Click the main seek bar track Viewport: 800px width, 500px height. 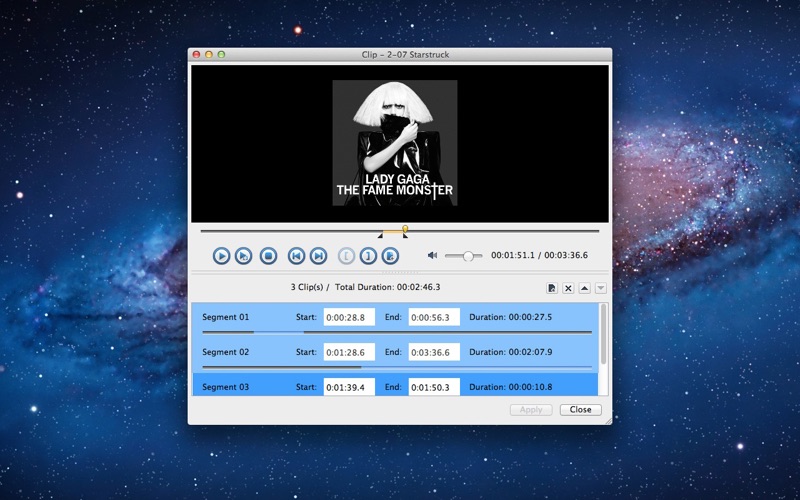click(400, 231)
